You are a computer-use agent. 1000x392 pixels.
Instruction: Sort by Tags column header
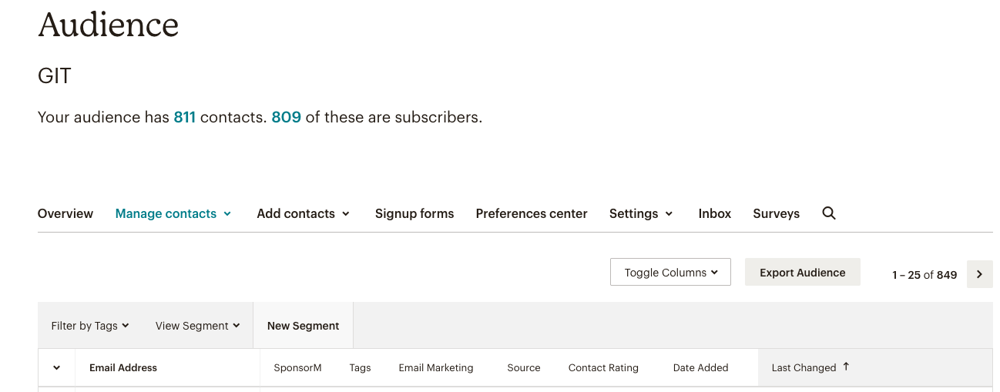pyautogui.click(x=360, y=368)
